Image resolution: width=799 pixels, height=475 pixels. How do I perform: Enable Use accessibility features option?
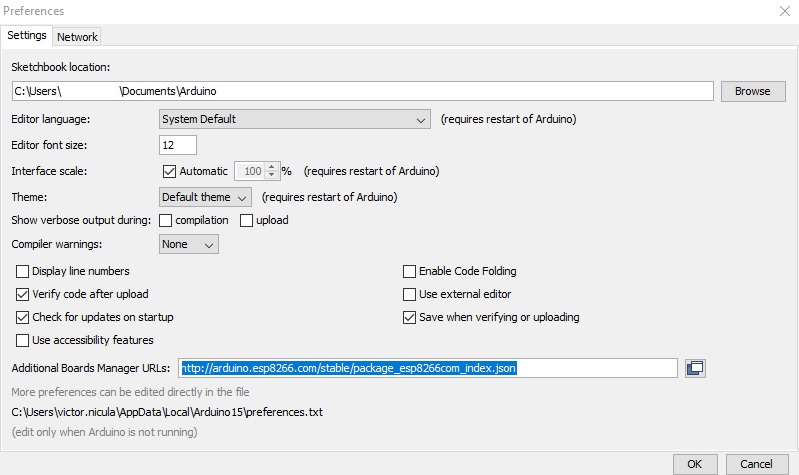click(x=23, y=340)
